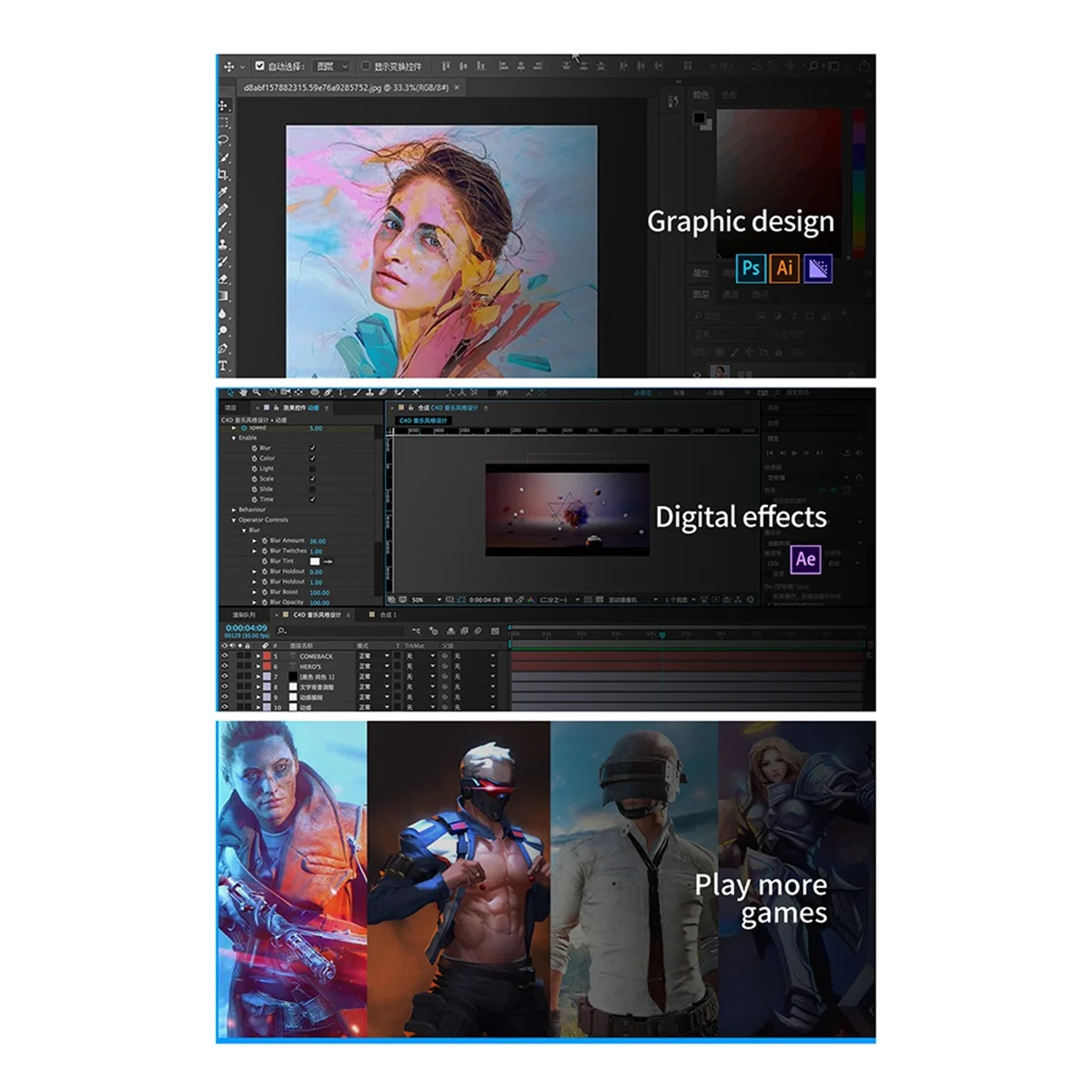Select the Zoom tool in After Effects
Image resolution: width=1092 pixels, height=1092 pixels.
257,392
